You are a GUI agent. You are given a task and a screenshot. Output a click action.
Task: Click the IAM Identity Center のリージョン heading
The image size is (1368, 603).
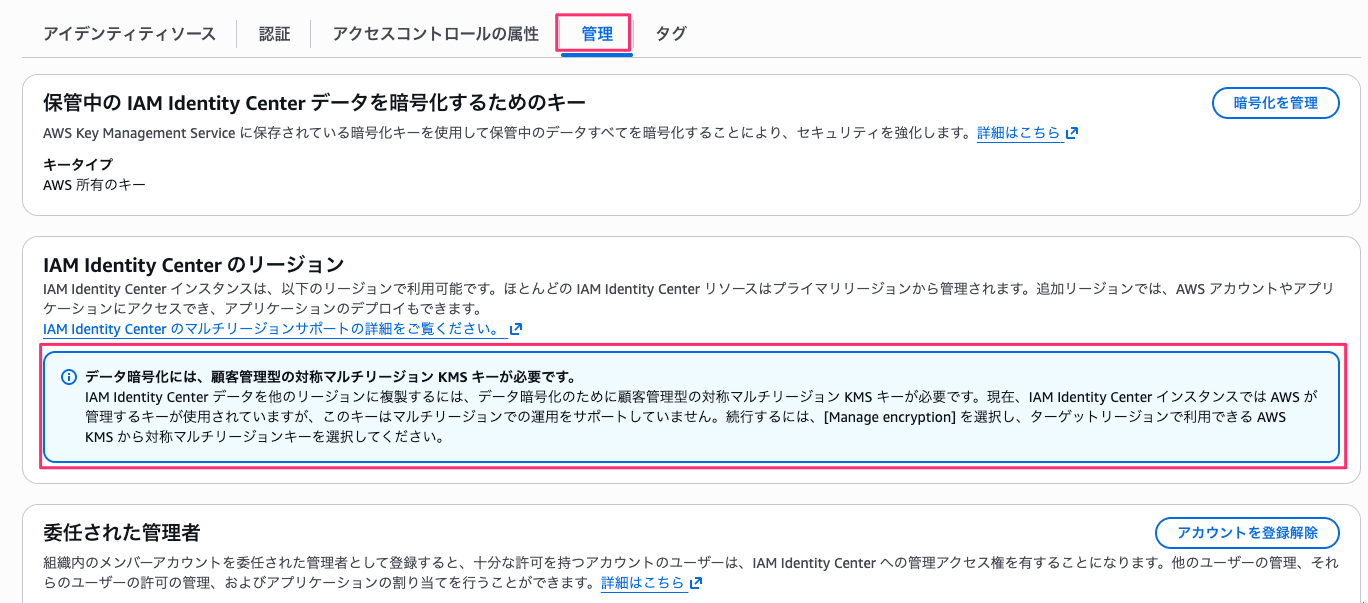pos(194,265)
